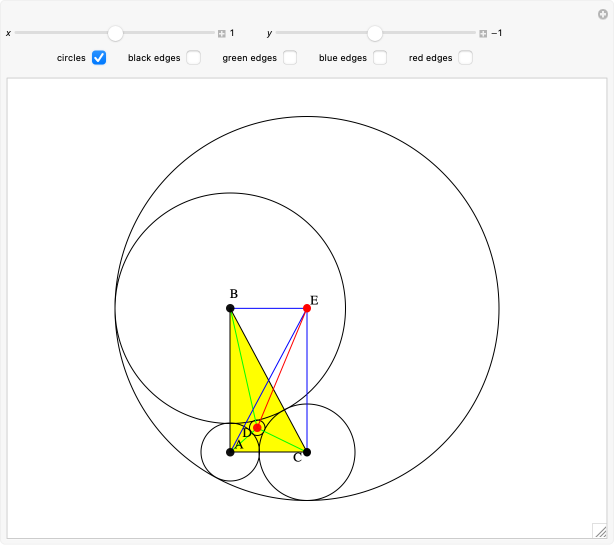Open the panel options plus icon at top right
This screenshot has width=614, height=546.
(603, 12)
